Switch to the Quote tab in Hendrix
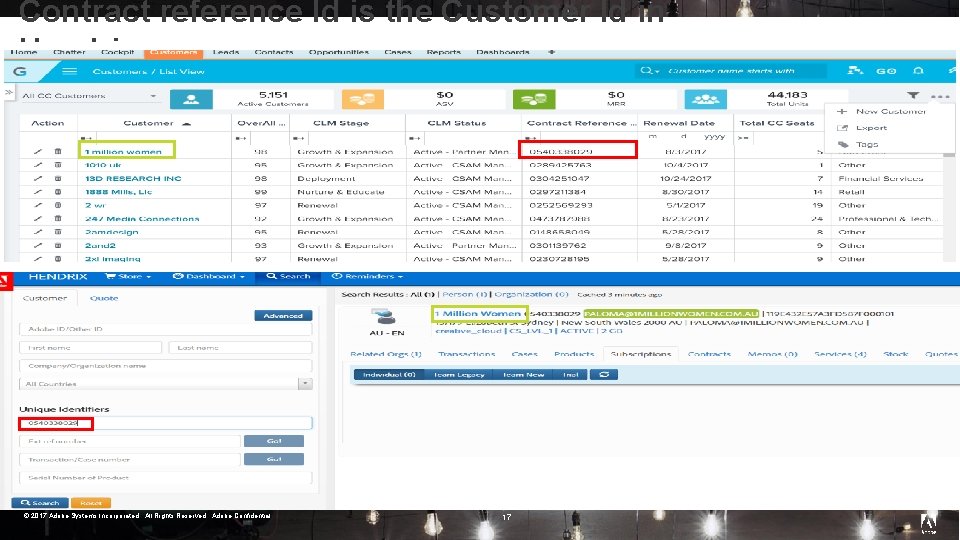Screen dimensions: 960x540 [104, 298]
